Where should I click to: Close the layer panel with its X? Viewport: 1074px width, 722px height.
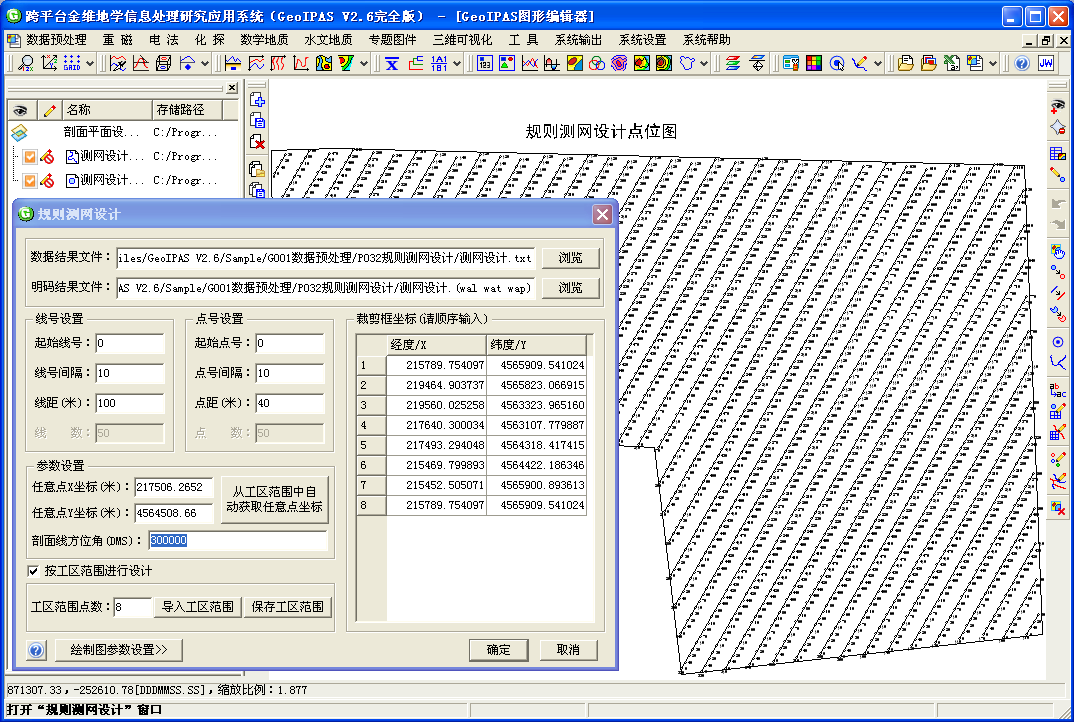[232, 88]
